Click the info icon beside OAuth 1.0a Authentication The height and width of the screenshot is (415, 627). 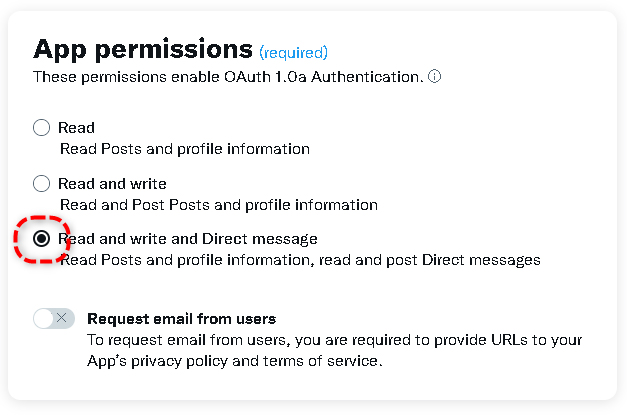(434, 76)
